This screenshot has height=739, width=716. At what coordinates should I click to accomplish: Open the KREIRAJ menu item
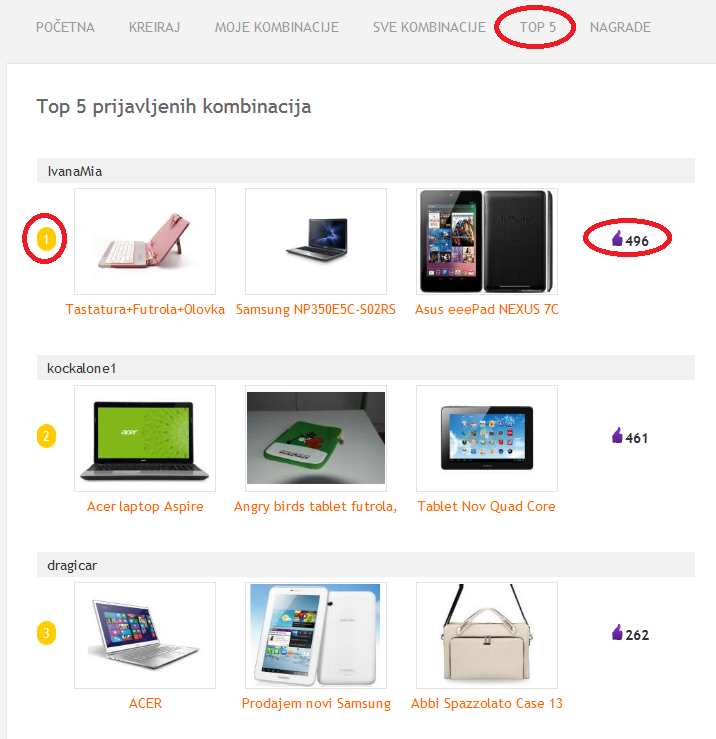tap(155, 27)
